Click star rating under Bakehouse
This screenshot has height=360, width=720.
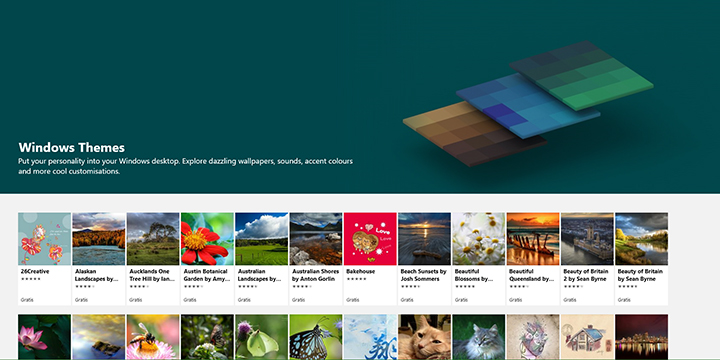356,279
